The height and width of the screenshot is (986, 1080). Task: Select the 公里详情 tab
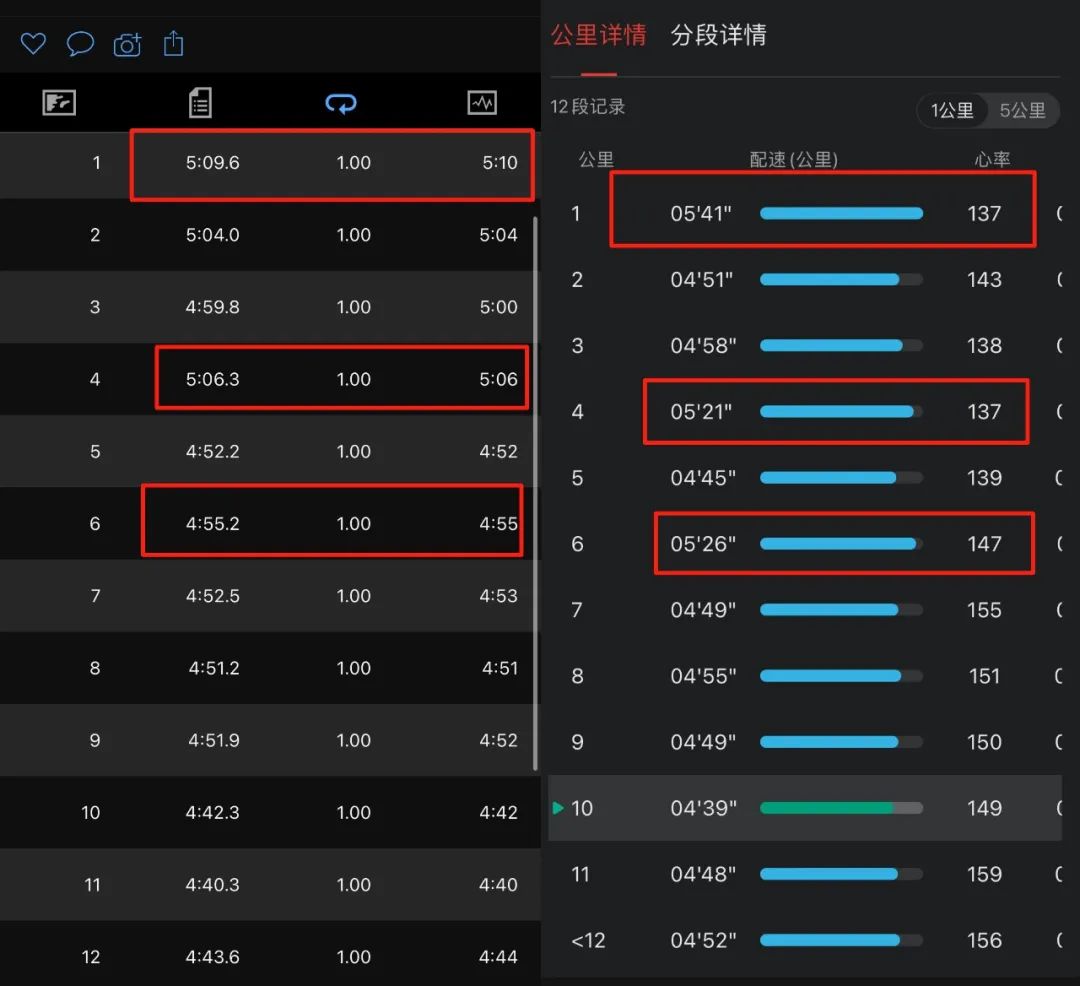click(598, 36)
